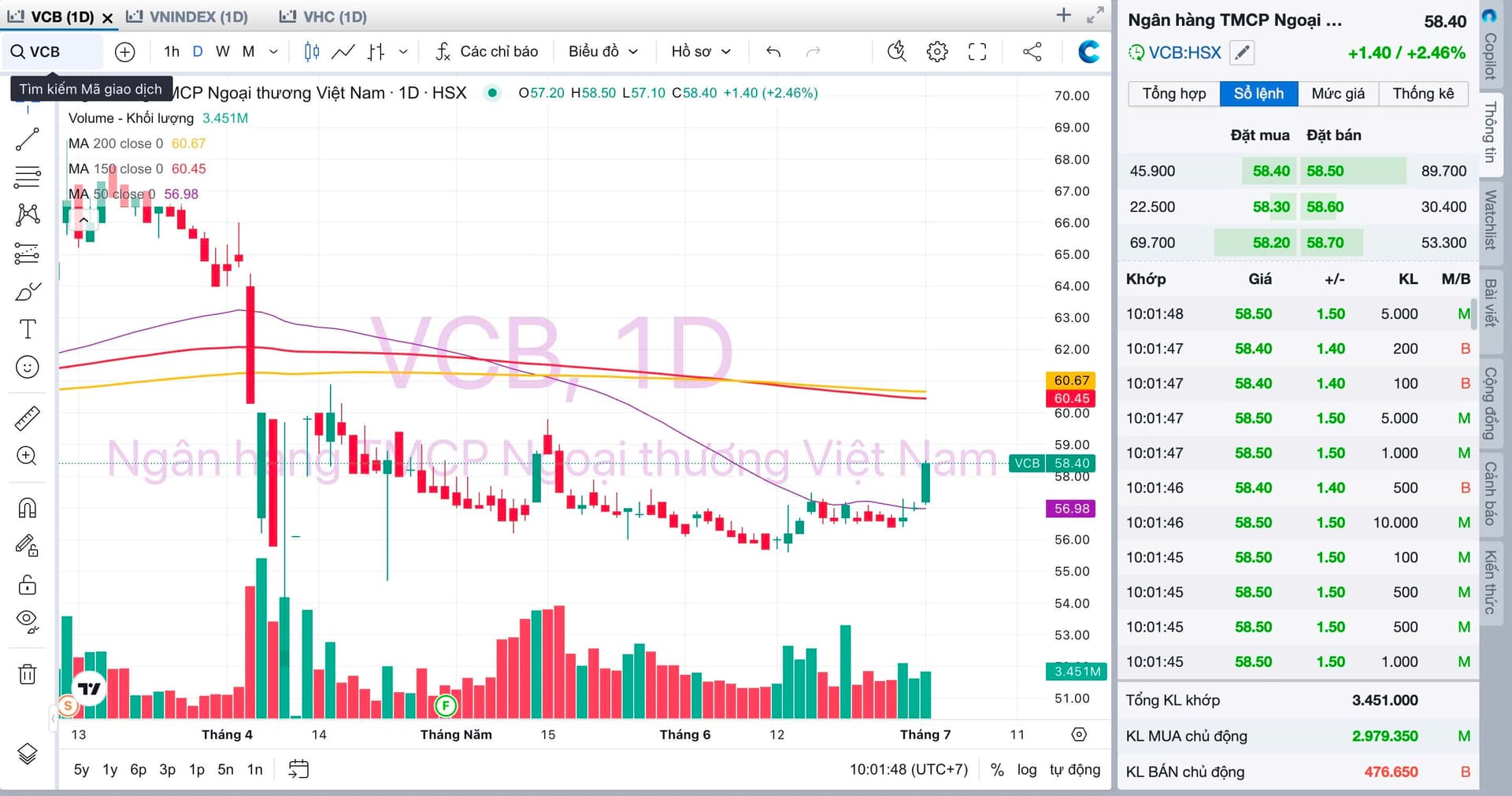Set the chart range to 6p

coord(139,769)
